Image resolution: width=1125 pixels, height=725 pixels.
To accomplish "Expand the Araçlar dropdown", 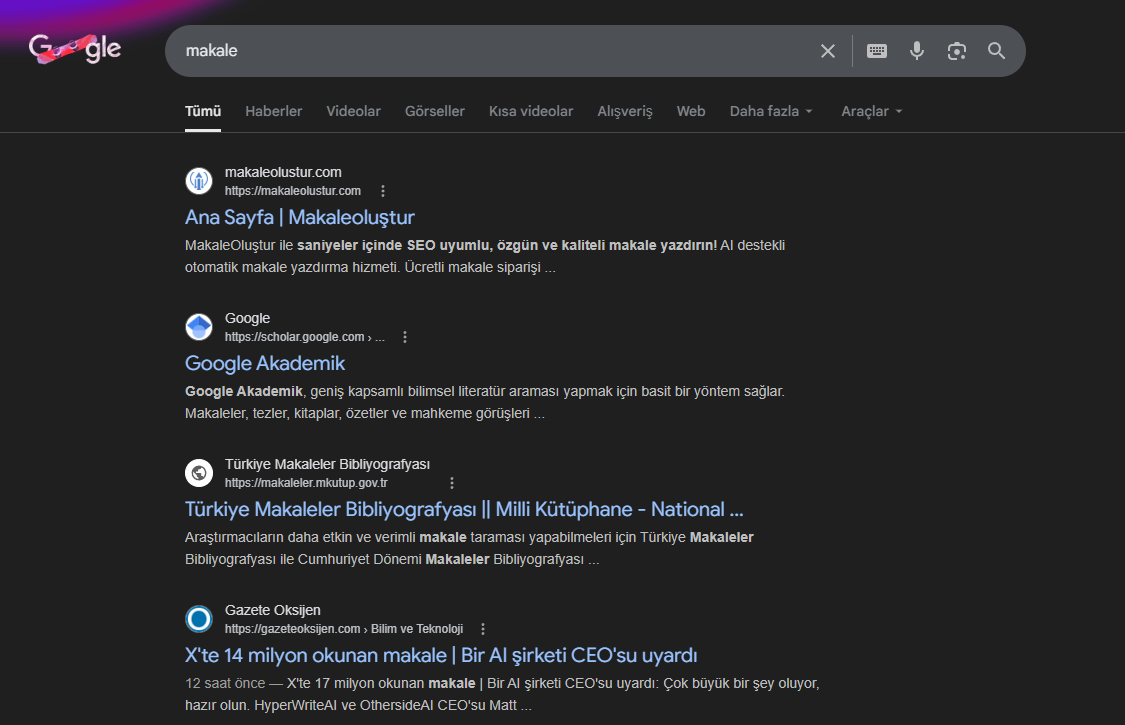I will 872,111.
